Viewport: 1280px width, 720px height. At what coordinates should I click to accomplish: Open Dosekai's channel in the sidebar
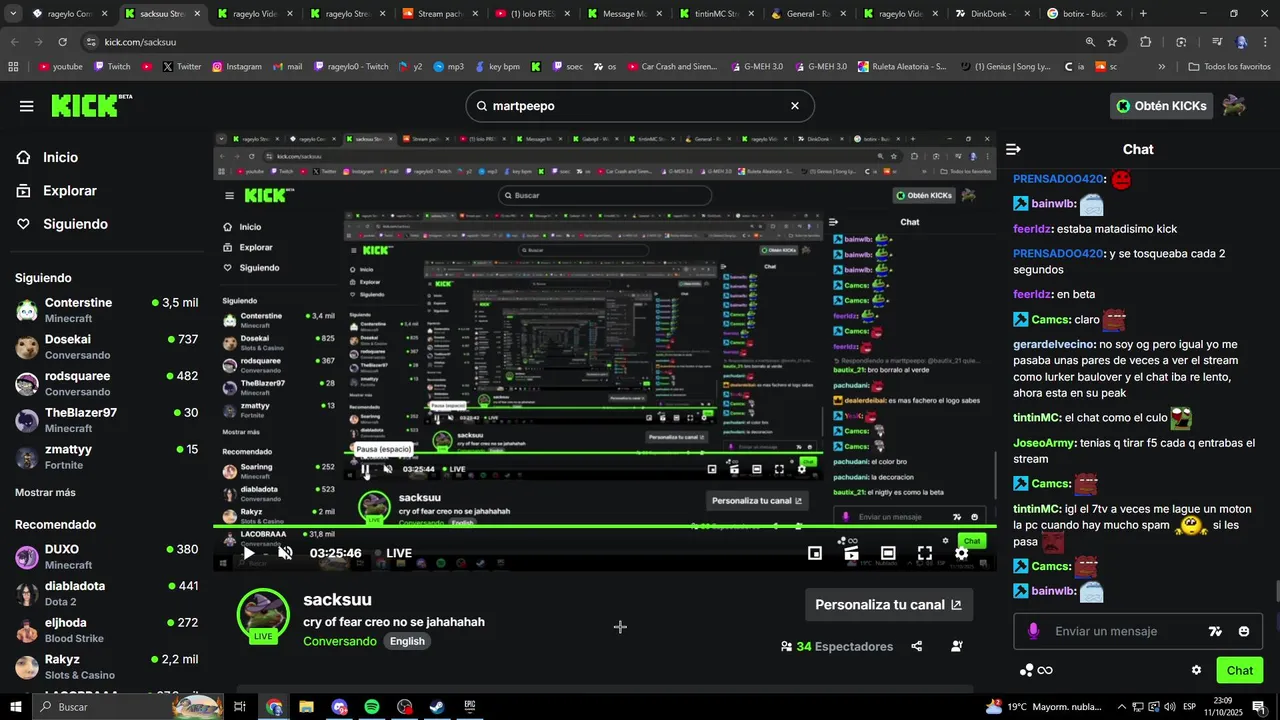[x=106, y=347]
